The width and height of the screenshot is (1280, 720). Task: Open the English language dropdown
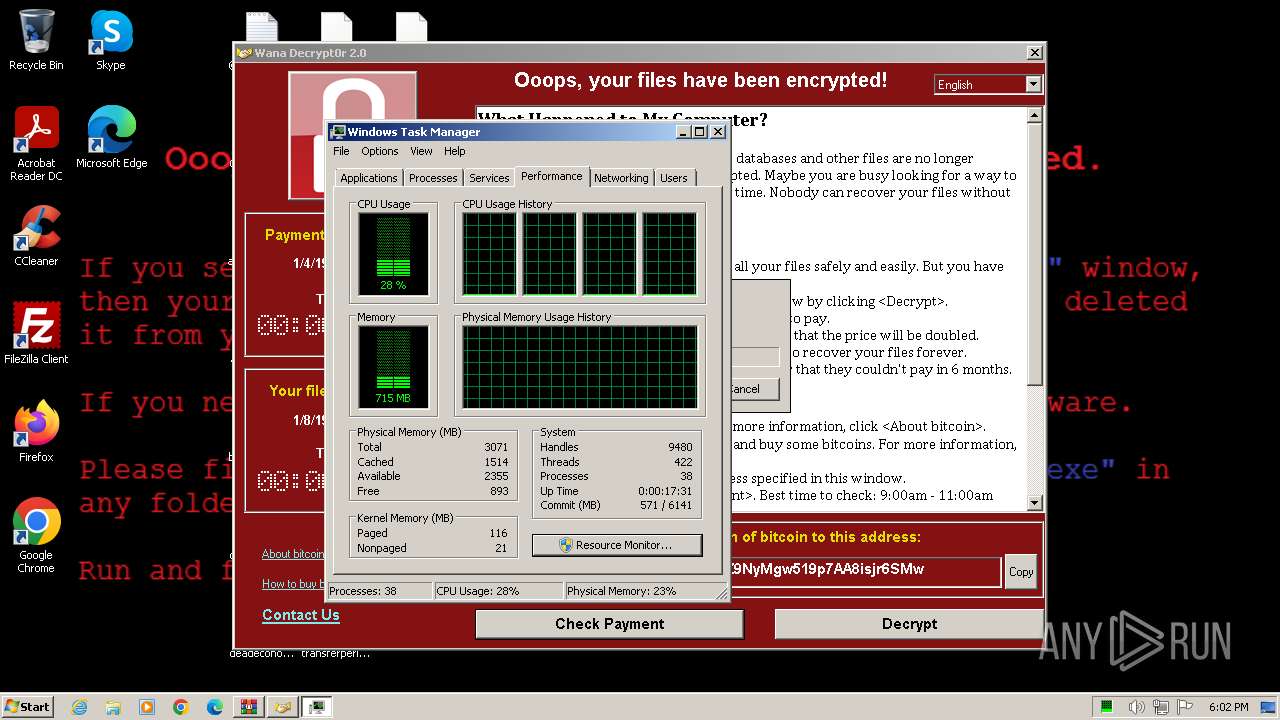pyautogui.click(x=988, y=85)
